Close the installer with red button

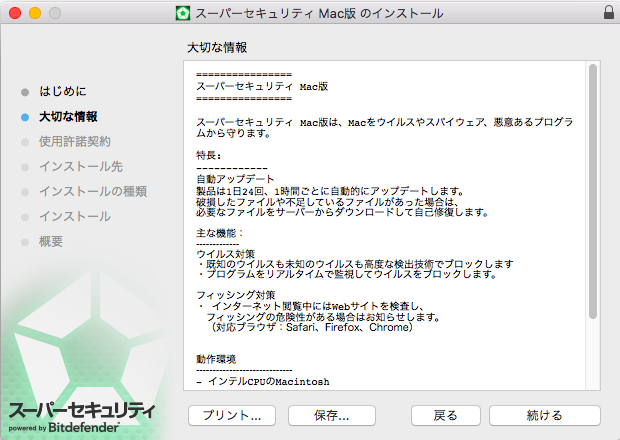pyautogui.click(x=15, y=13)
